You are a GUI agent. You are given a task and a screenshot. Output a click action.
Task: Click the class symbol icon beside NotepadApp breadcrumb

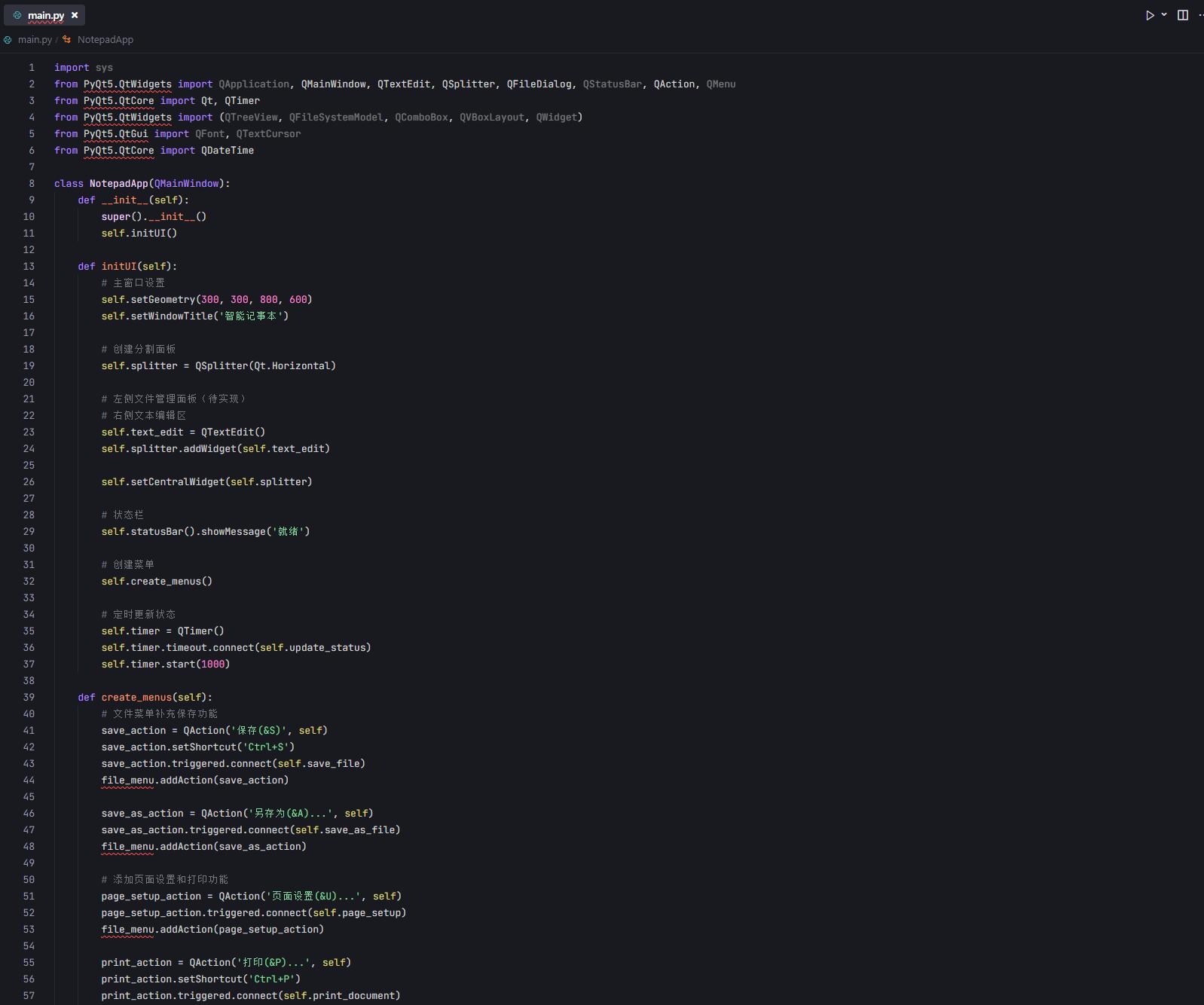point(67,40)
